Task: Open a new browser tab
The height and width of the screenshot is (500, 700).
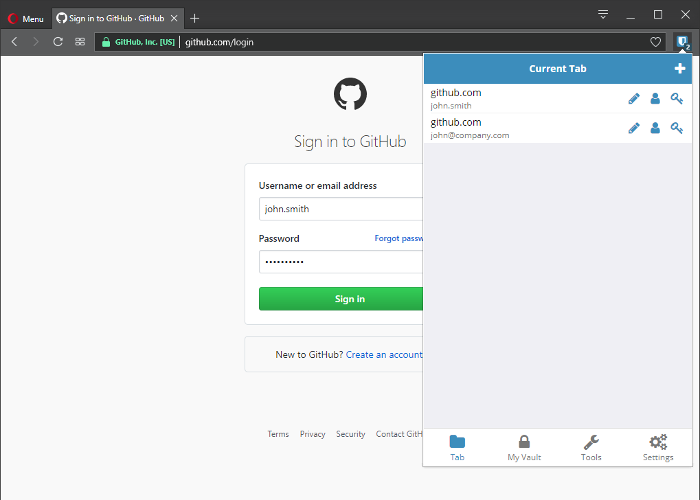Action: coord(195,18)
